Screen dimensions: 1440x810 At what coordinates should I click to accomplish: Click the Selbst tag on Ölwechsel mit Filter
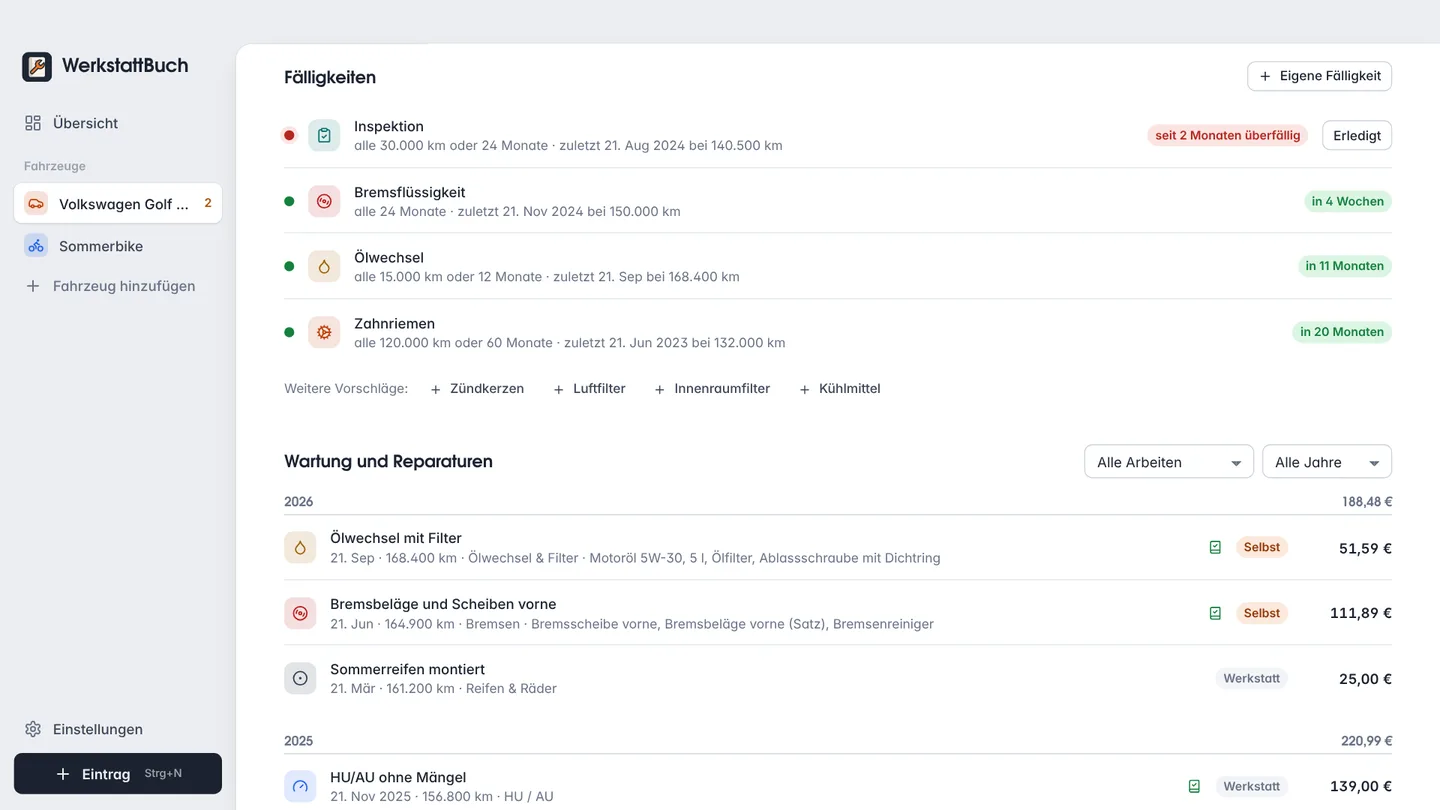tap(1262, 547)
